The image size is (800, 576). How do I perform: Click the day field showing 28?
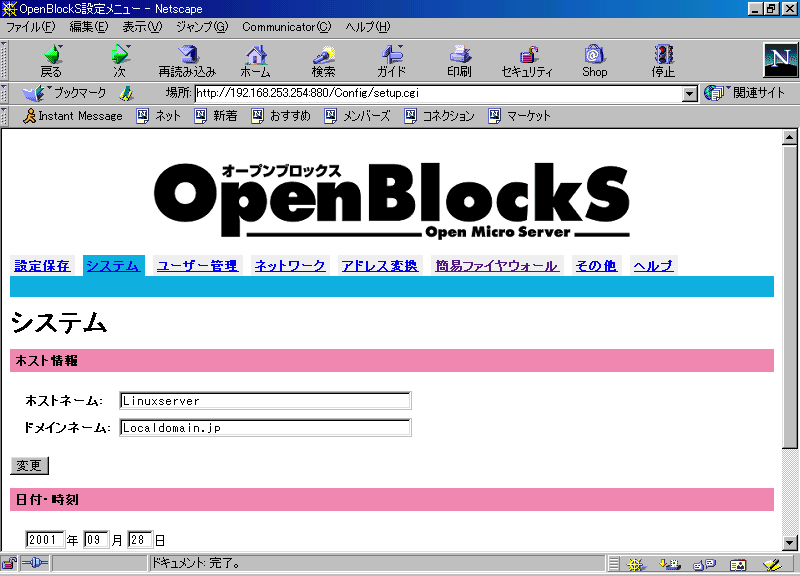point(140,539)
